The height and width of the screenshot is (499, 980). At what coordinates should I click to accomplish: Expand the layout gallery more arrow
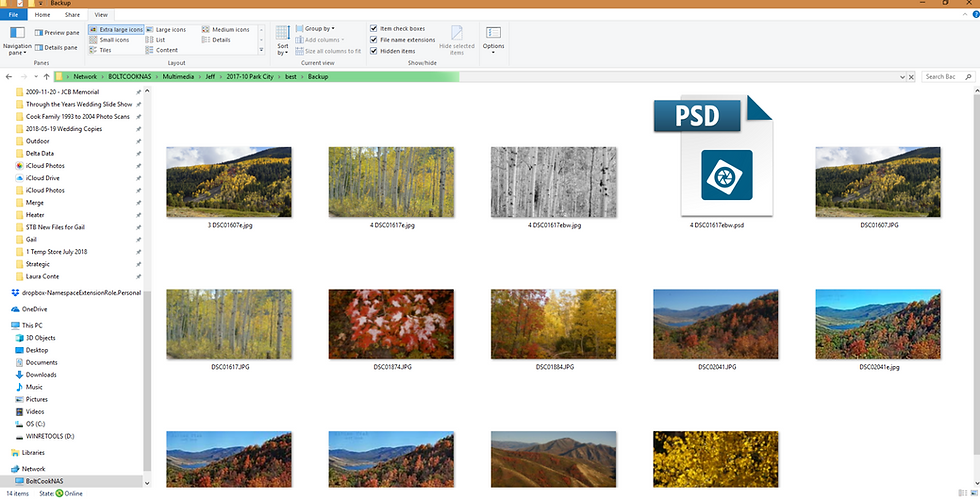click(261, 50)
